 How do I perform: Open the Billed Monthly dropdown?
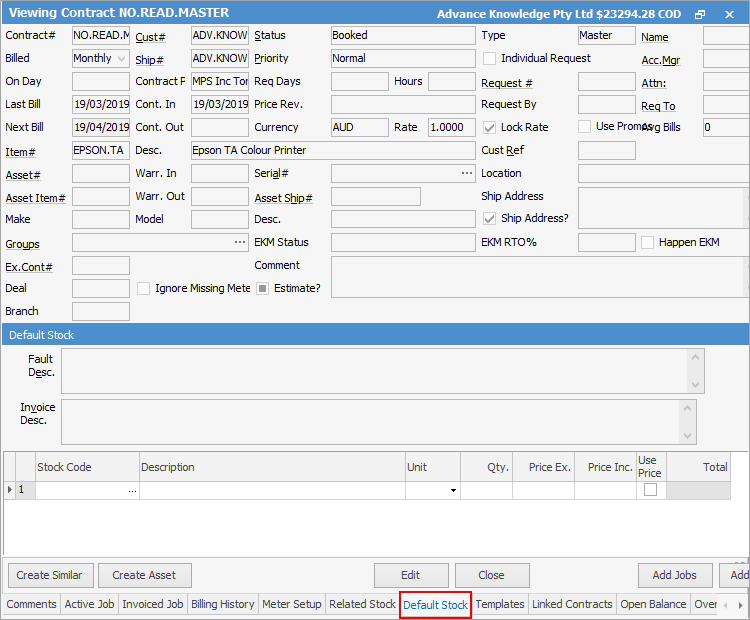tap(121, 59)
